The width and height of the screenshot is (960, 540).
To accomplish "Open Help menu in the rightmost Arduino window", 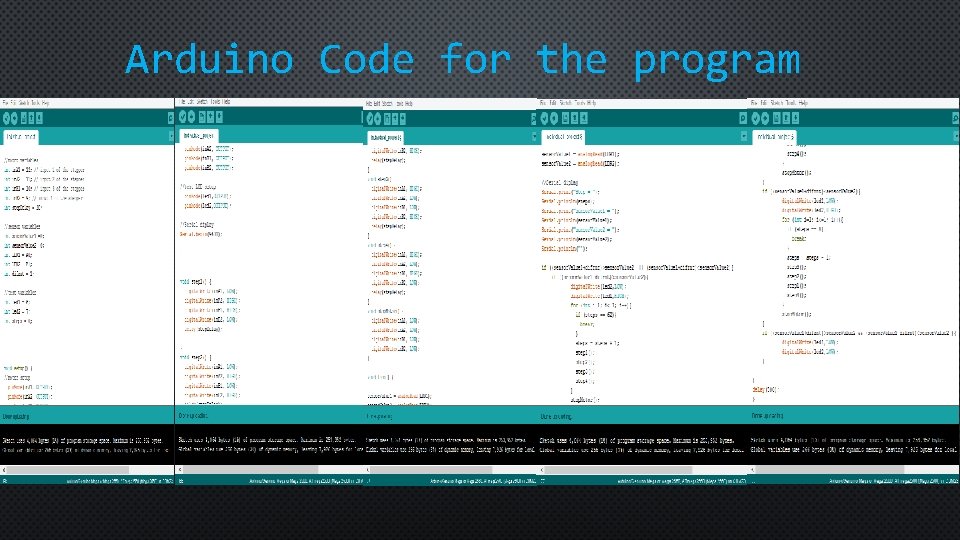I will (x=803, y=103).
